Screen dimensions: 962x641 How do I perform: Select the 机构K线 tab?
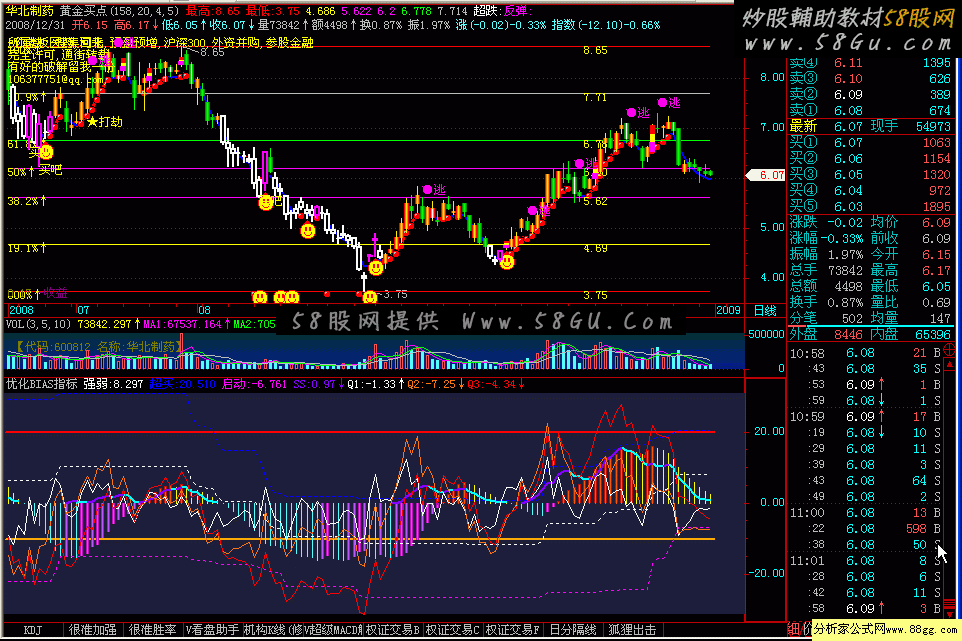point(272,630)
